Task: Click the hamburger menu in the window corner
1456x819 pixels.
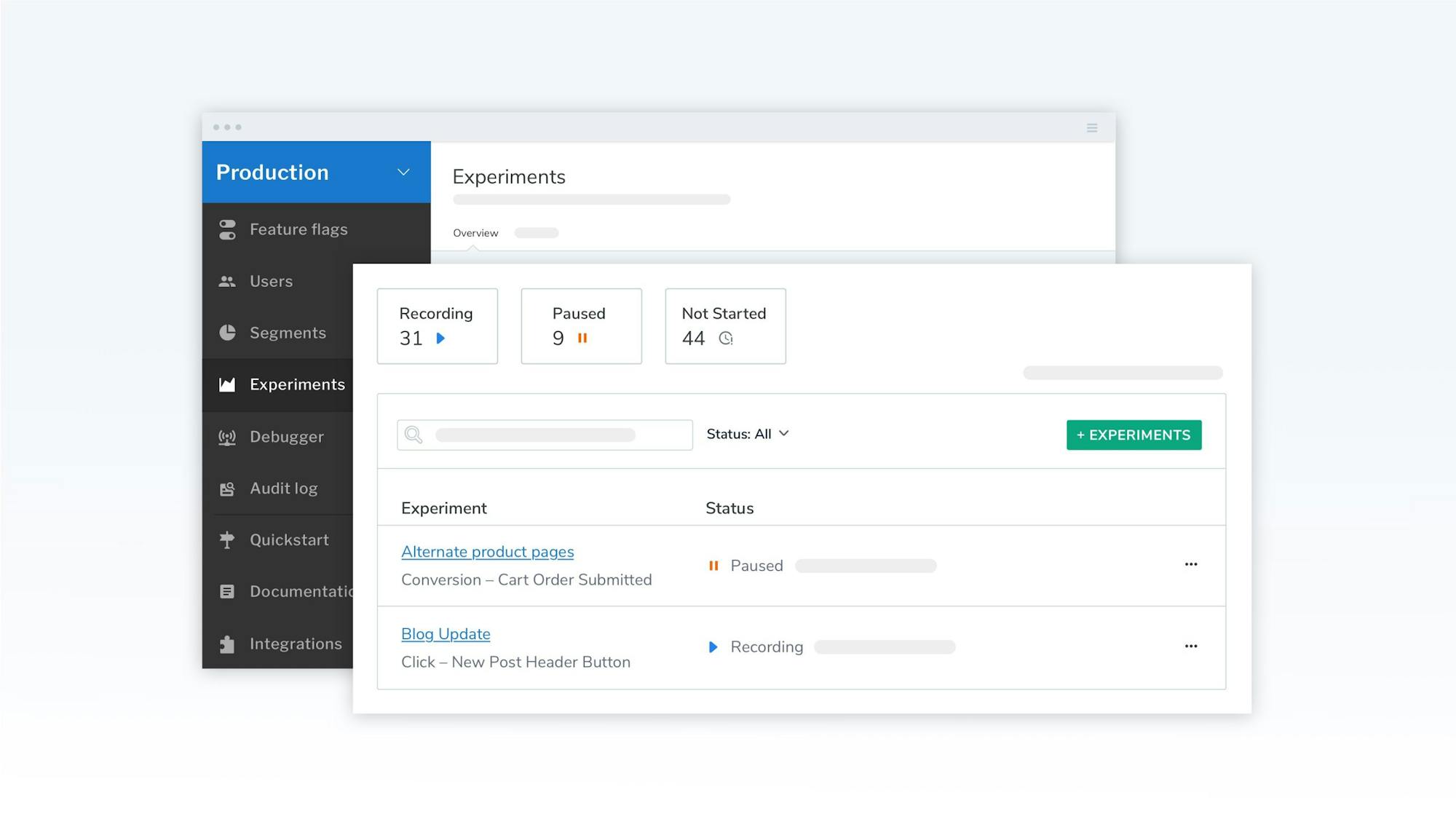Action: [x=1091, y=127]
